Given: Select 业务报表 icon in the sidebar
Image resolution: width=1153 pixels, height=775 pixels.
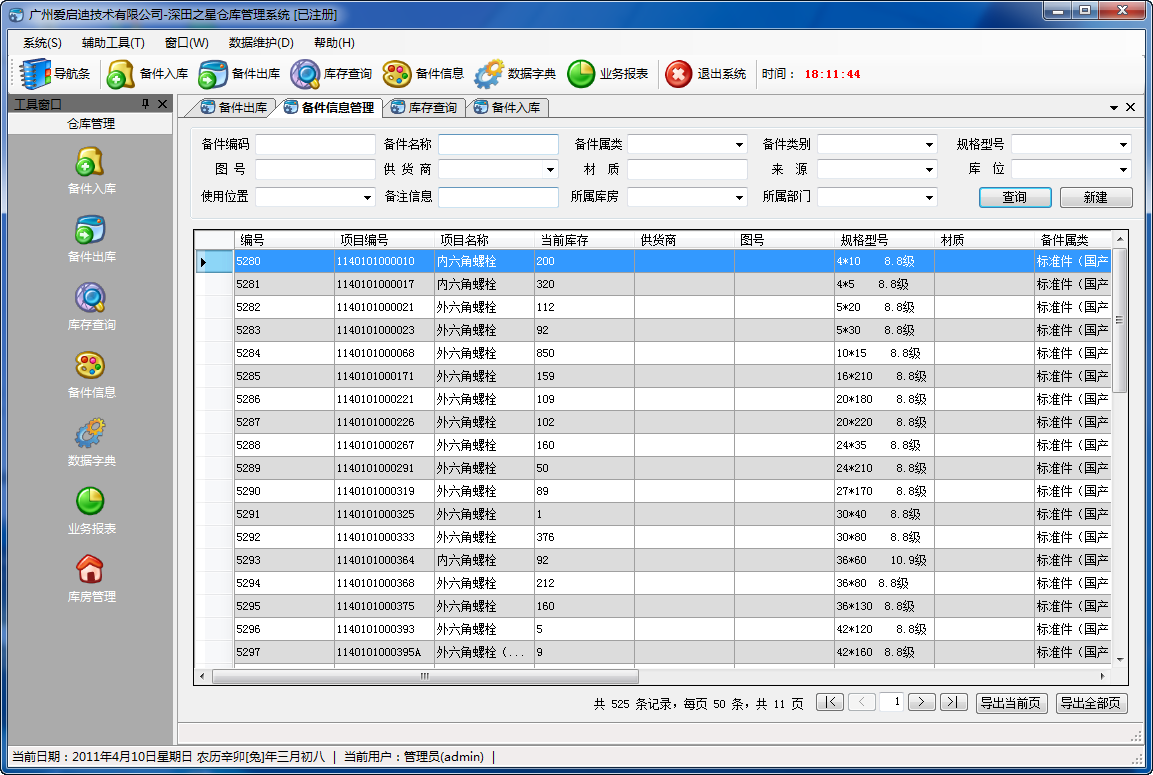Looking at the screenshot, I should 90,501.
